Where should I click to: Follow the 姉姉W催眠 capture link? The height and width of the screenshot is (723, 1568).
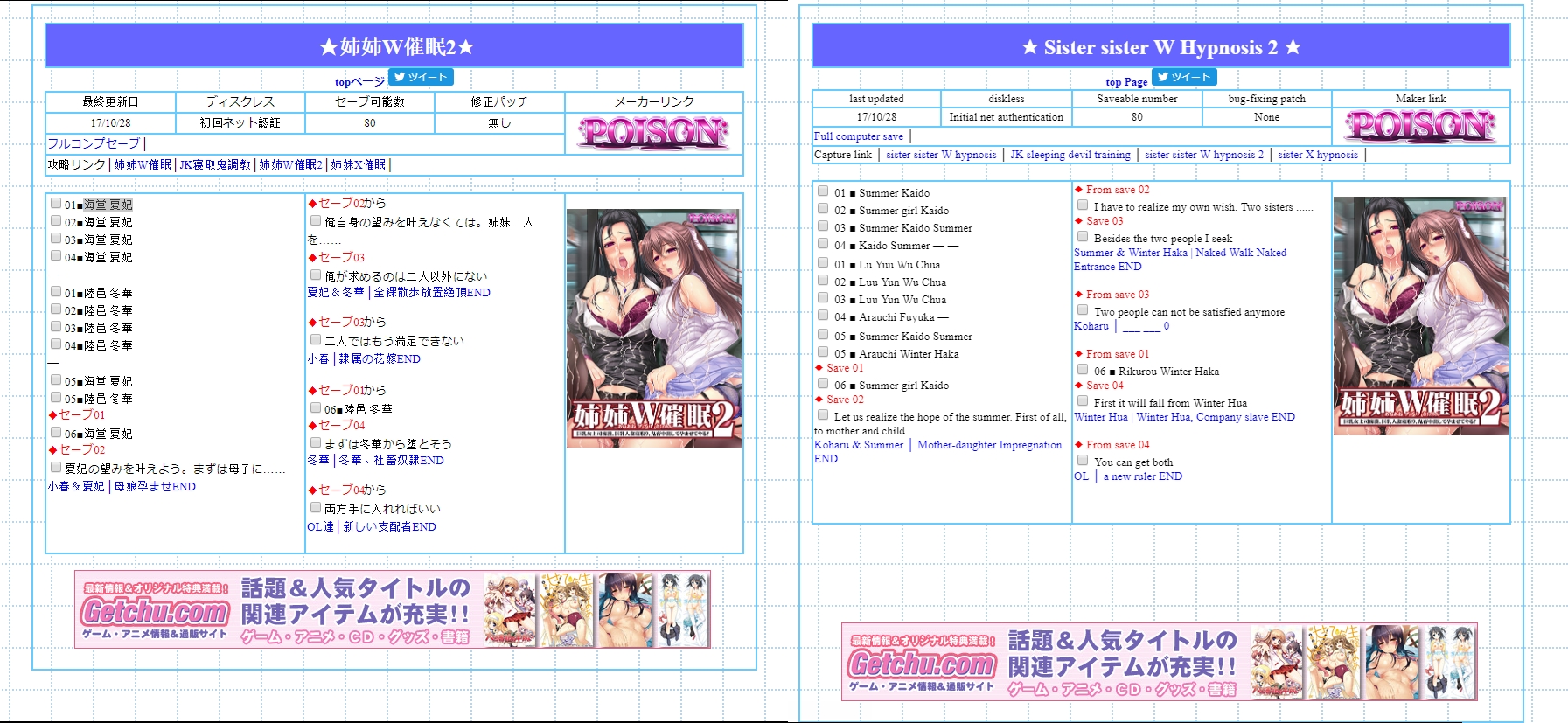tap(143, 164)
